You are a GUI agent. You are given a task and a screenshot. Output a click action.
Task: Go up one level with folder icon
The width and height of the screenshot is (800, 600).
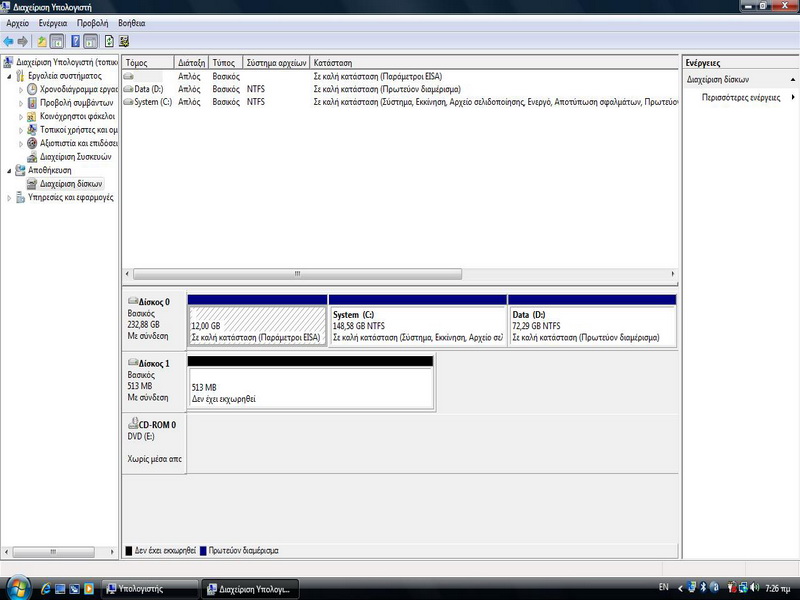pos(42,41)
